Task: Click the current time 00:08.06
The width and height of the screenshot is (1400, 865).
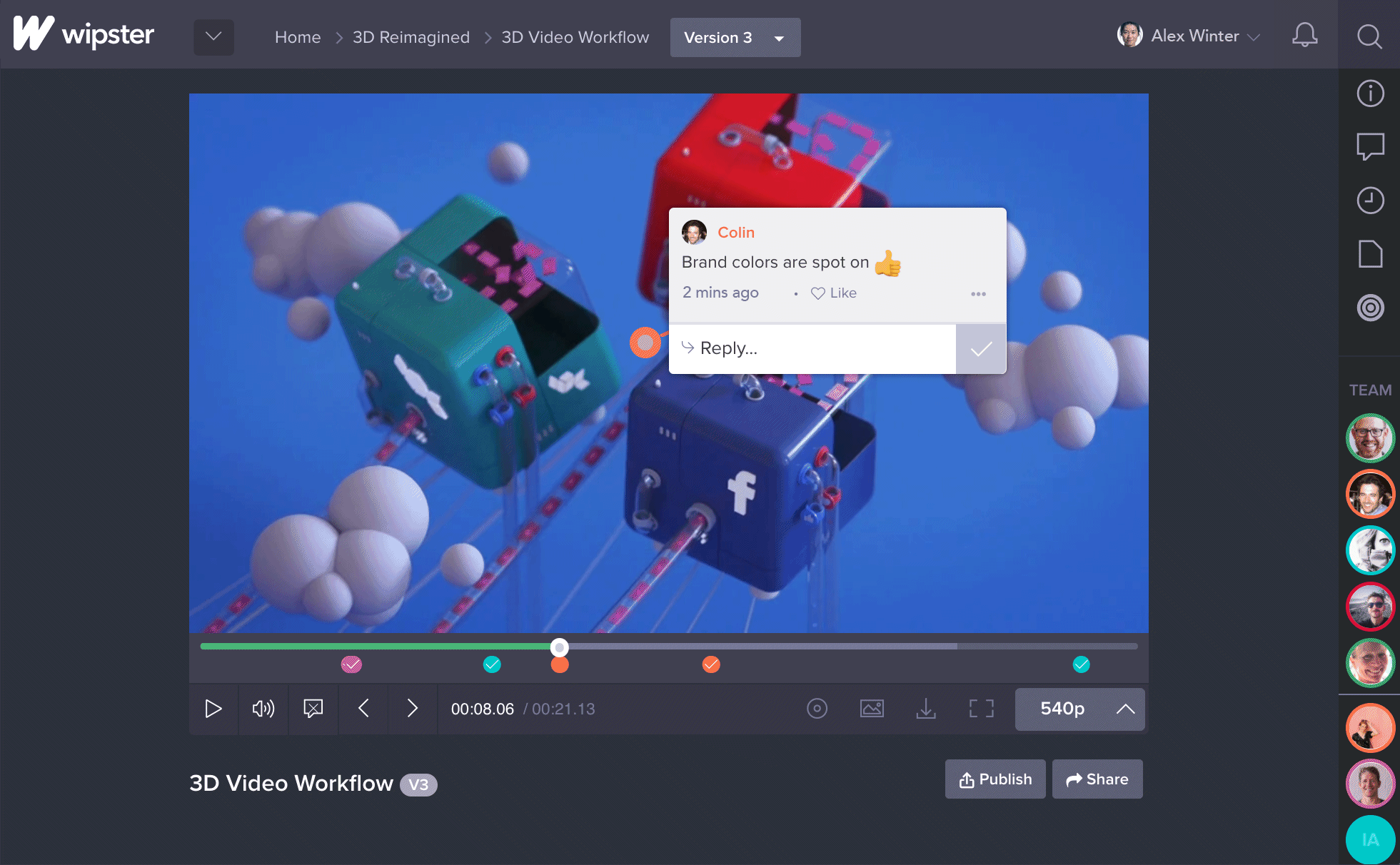Action: coord(483,709)
